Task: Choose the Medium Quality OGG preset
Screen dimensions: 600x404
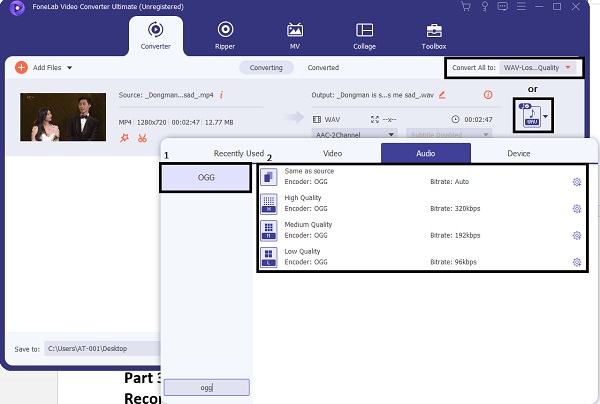Action: point(422,230)
